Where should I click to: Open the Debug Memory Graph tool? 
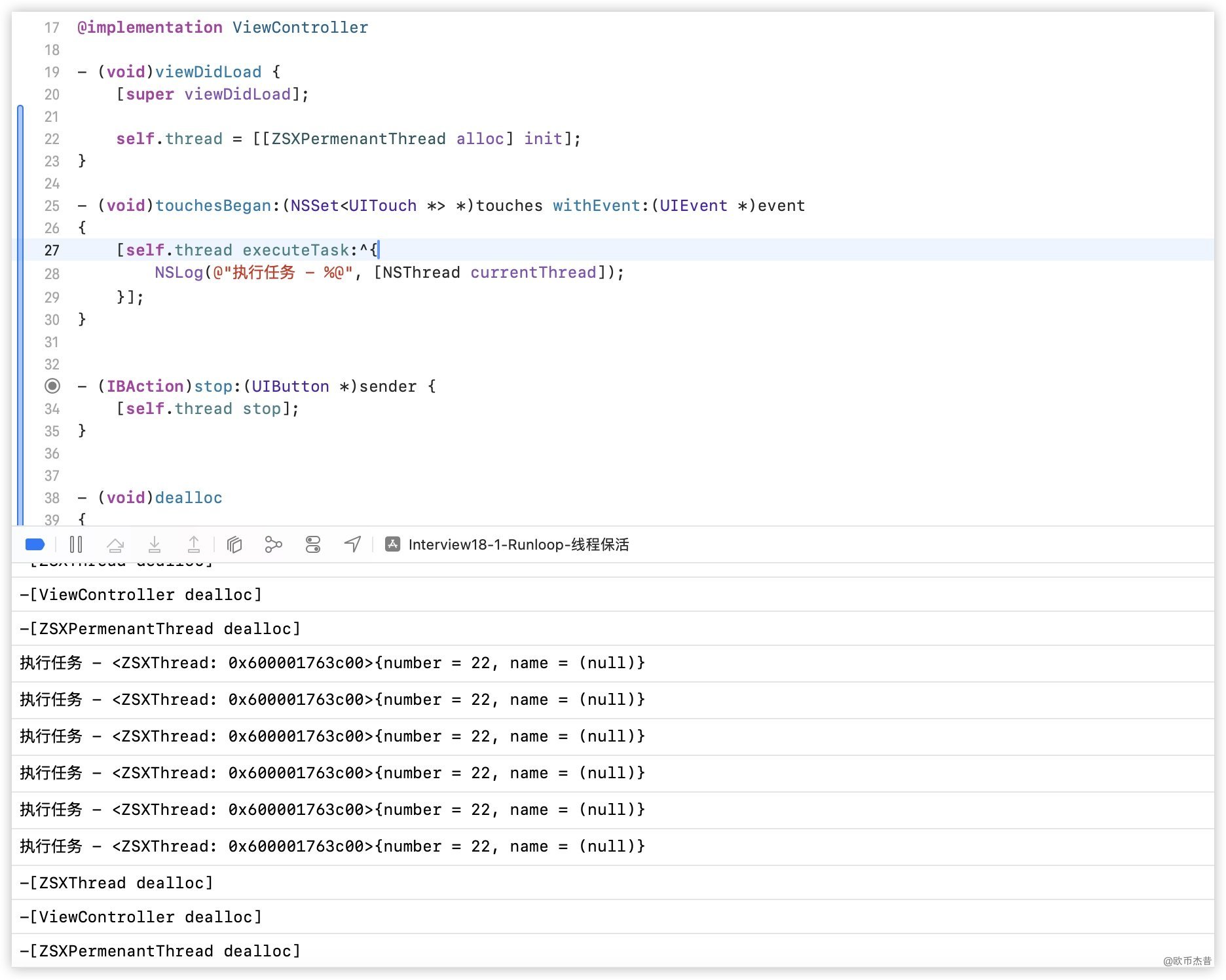point(273,544)
